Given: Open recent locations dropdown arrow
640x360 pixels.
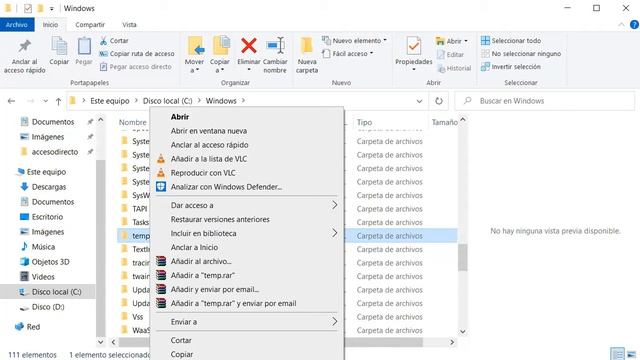Looking at the screenshot, I should 45,101.
